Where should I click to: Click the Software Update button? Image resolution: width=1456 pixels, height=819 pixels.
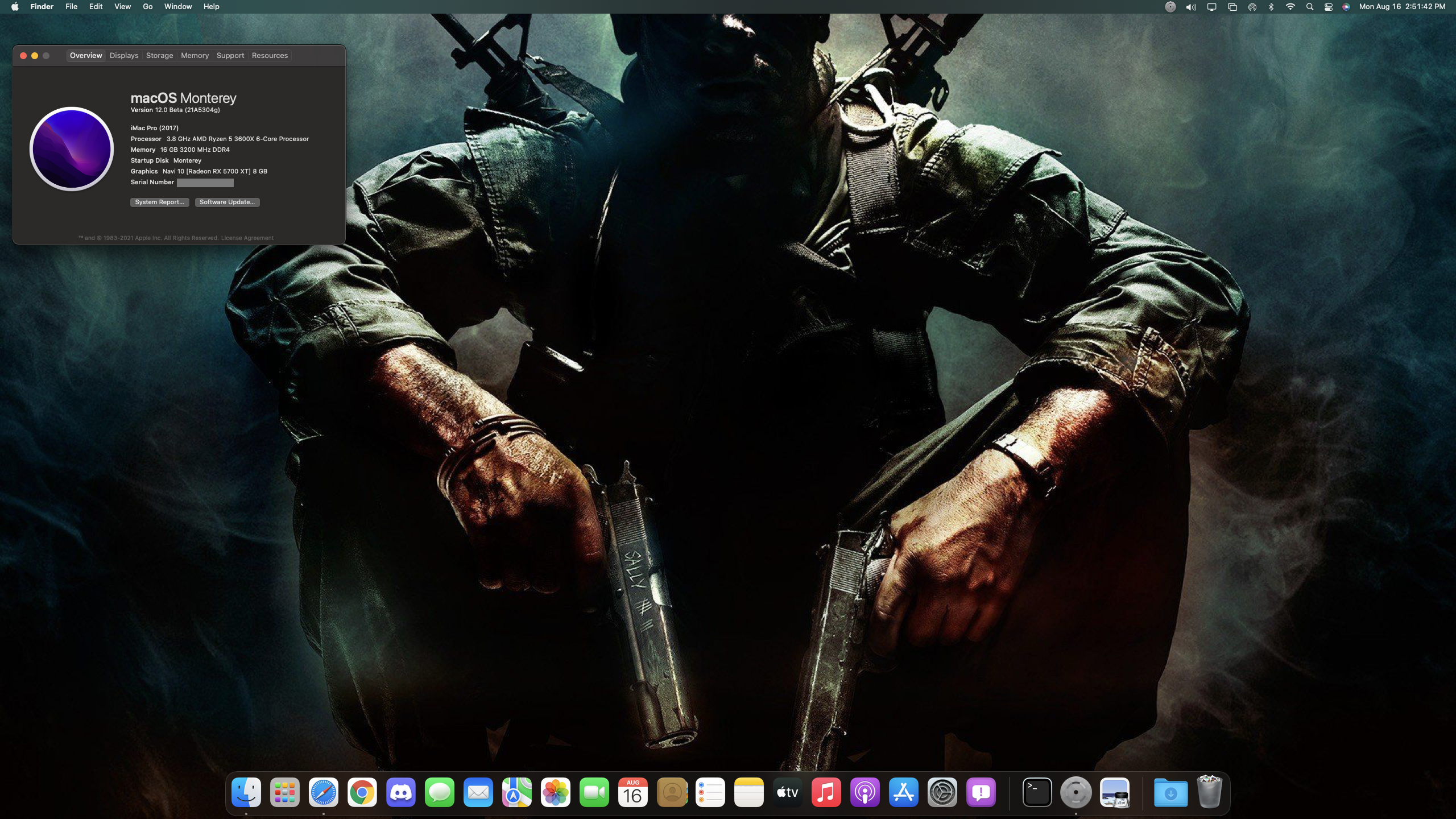point(227,202)
